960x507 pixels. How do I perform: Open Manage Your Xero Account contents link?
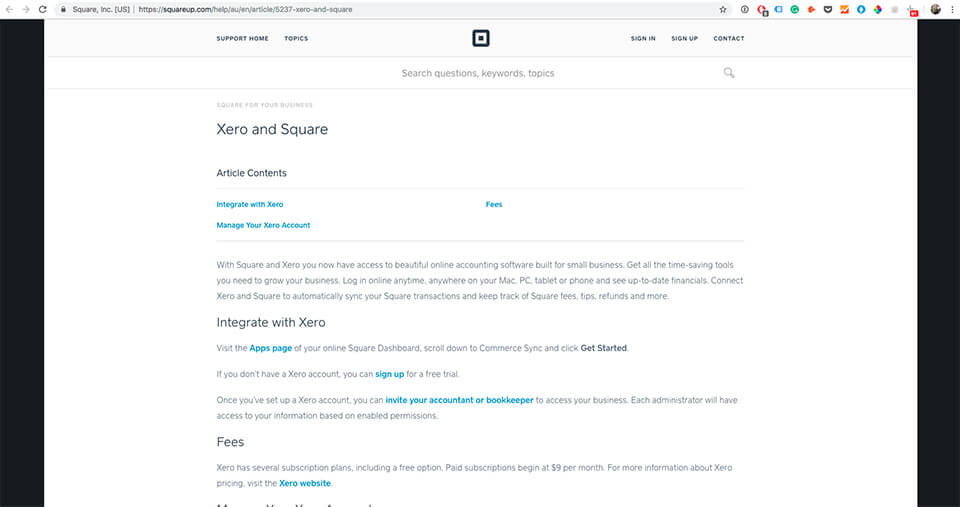[263, 225]
